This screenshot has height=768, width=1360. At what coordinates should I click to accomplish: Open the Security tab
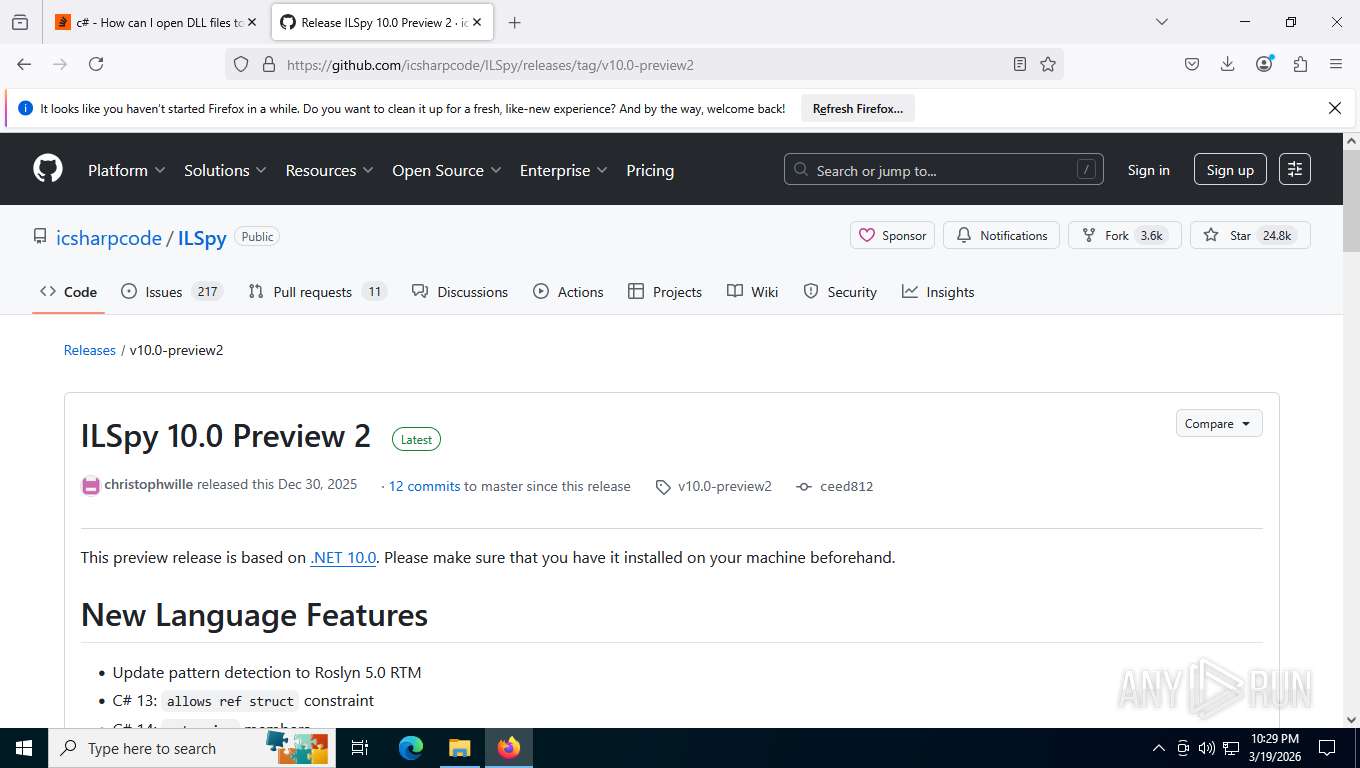(x=840, y=292)
